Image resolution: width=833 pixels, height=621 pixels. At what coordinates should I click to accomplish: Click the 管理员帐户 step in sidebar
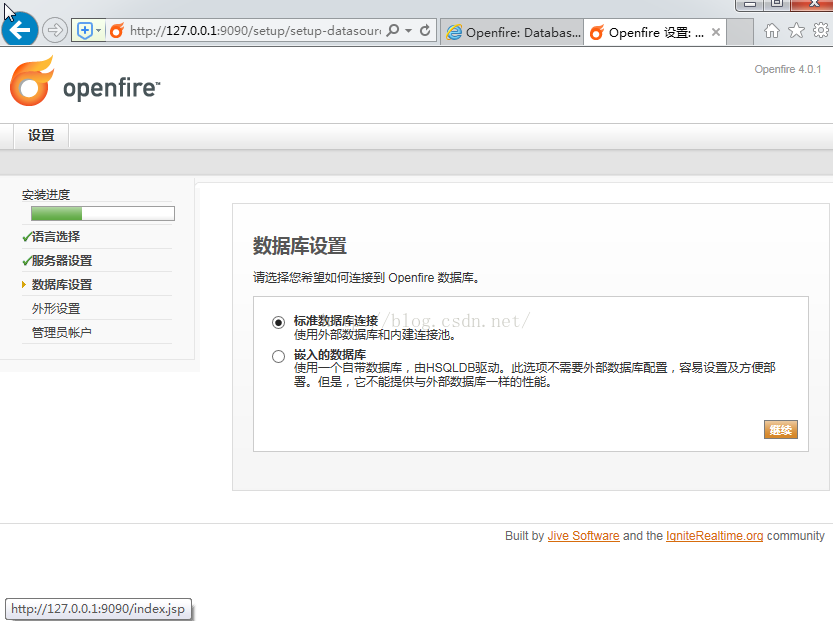(62, 332)
